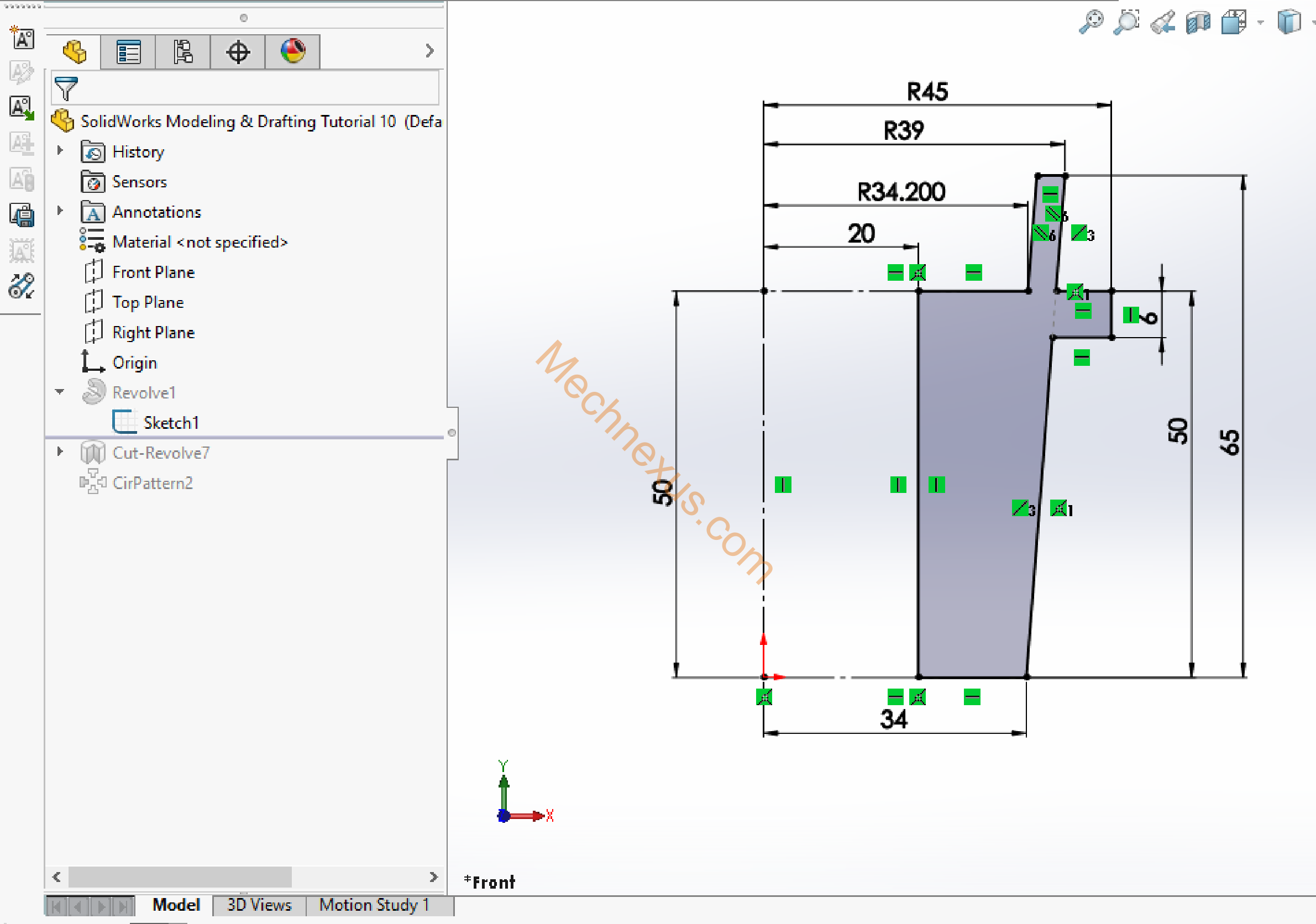Click the Section View icon
The height and width of the screenshot is (924, 1316).
[x=1198, y=22]
